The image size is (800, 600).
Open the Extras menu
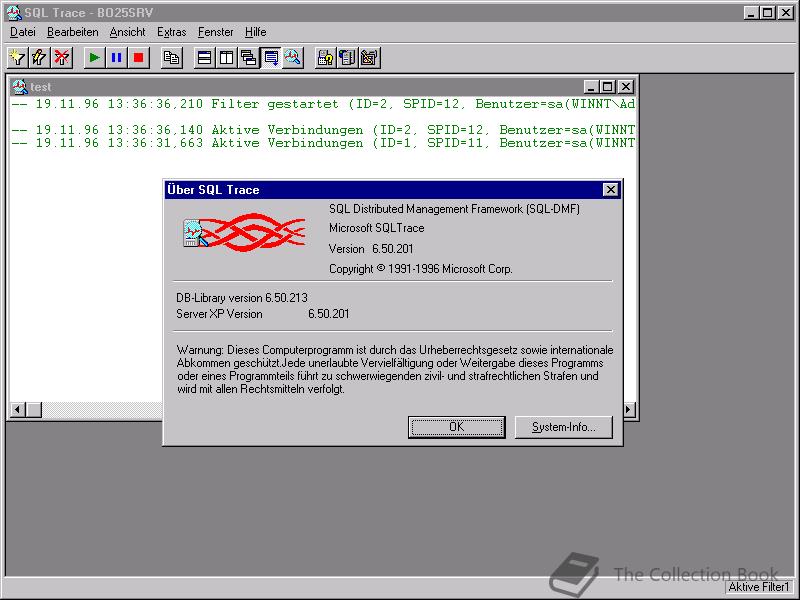(171, 32)
